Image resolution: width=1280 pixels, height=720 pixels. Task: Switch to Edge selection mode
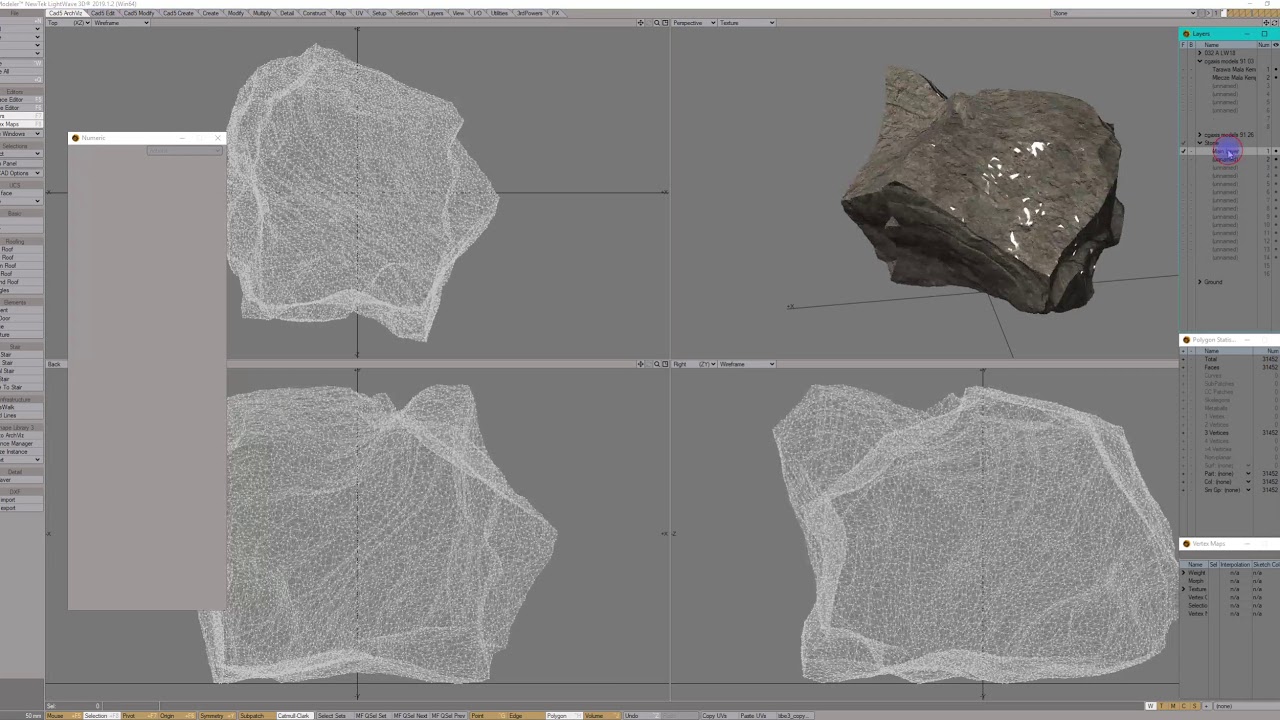(x=526, y=716)
